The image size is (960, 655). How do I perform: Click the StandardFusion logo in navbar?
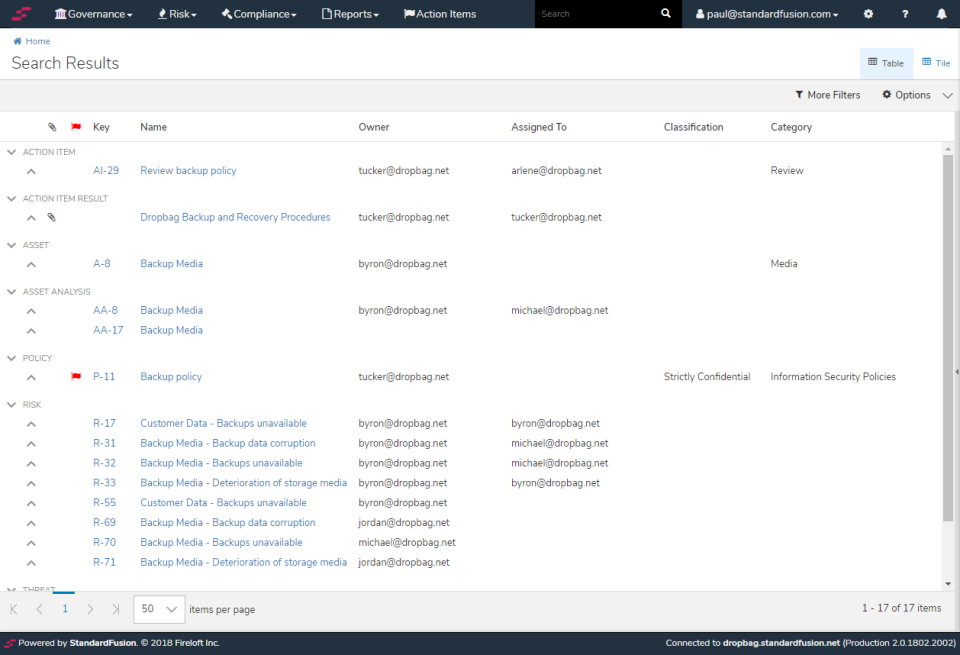[21, 13]
